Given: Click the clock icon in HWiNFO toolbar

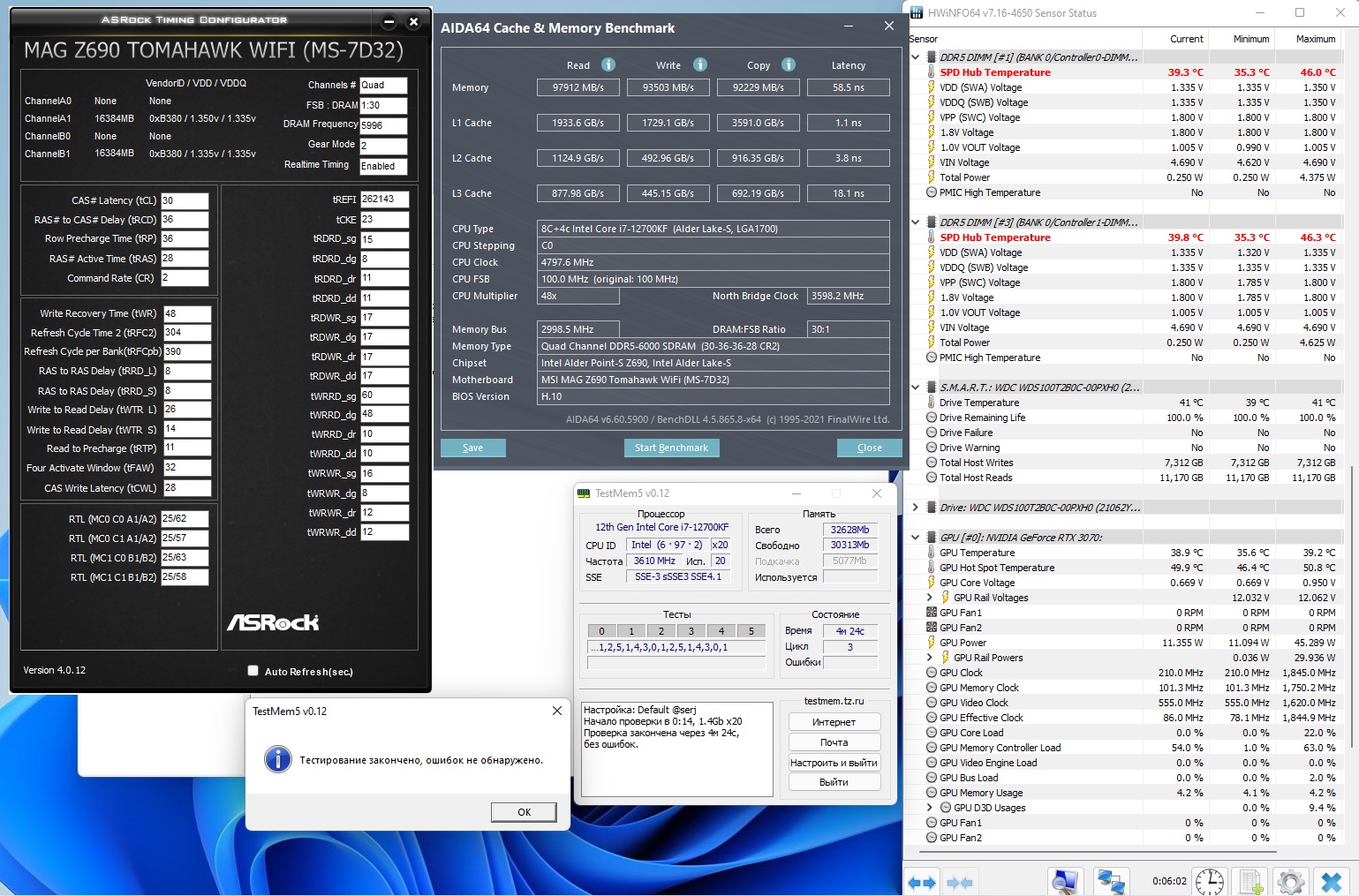Looking at the screenshot, I should click(x=1209, y=881).
